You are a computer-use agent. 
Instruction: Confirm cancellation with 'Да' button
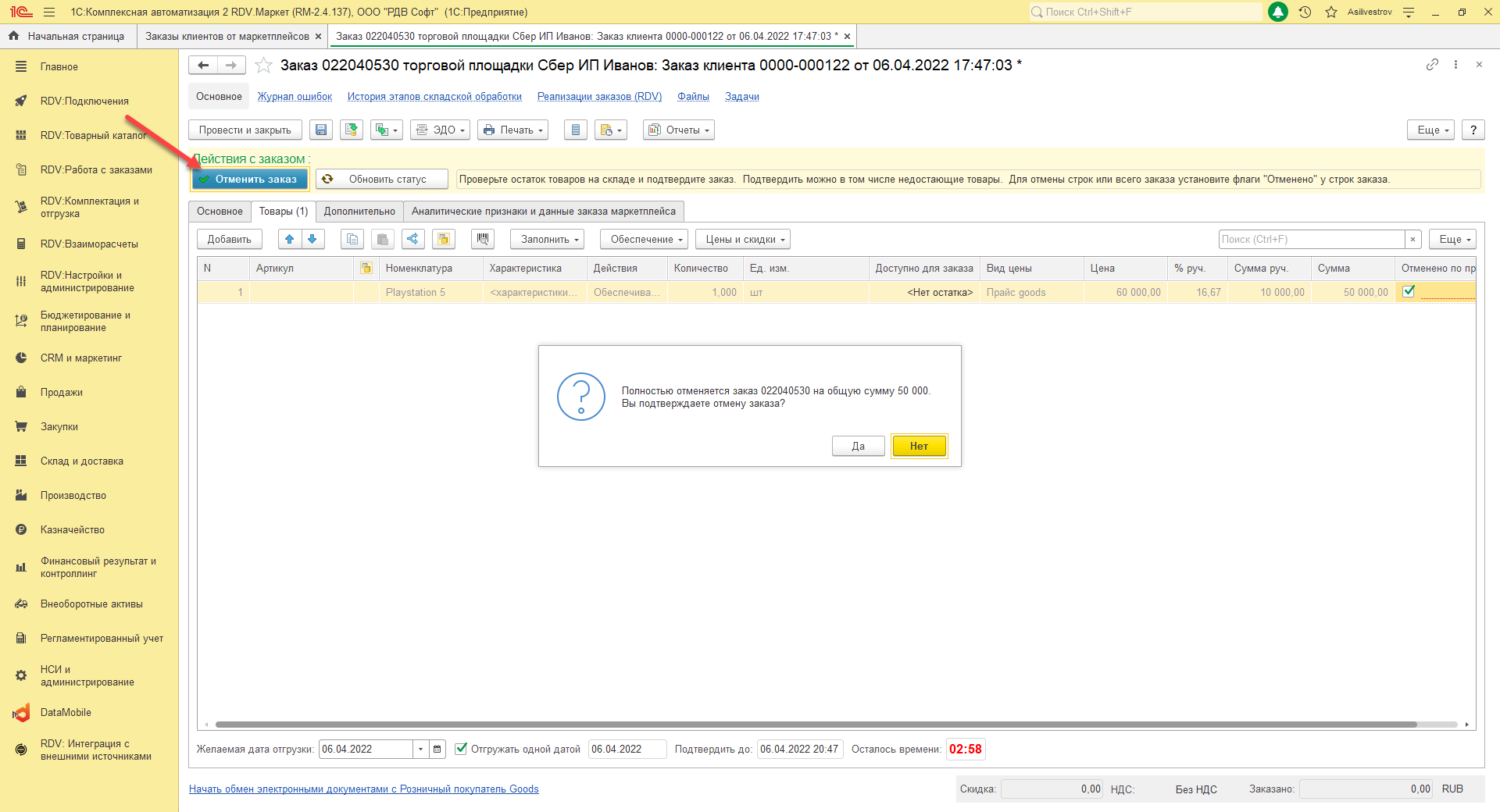click(859, 447)
